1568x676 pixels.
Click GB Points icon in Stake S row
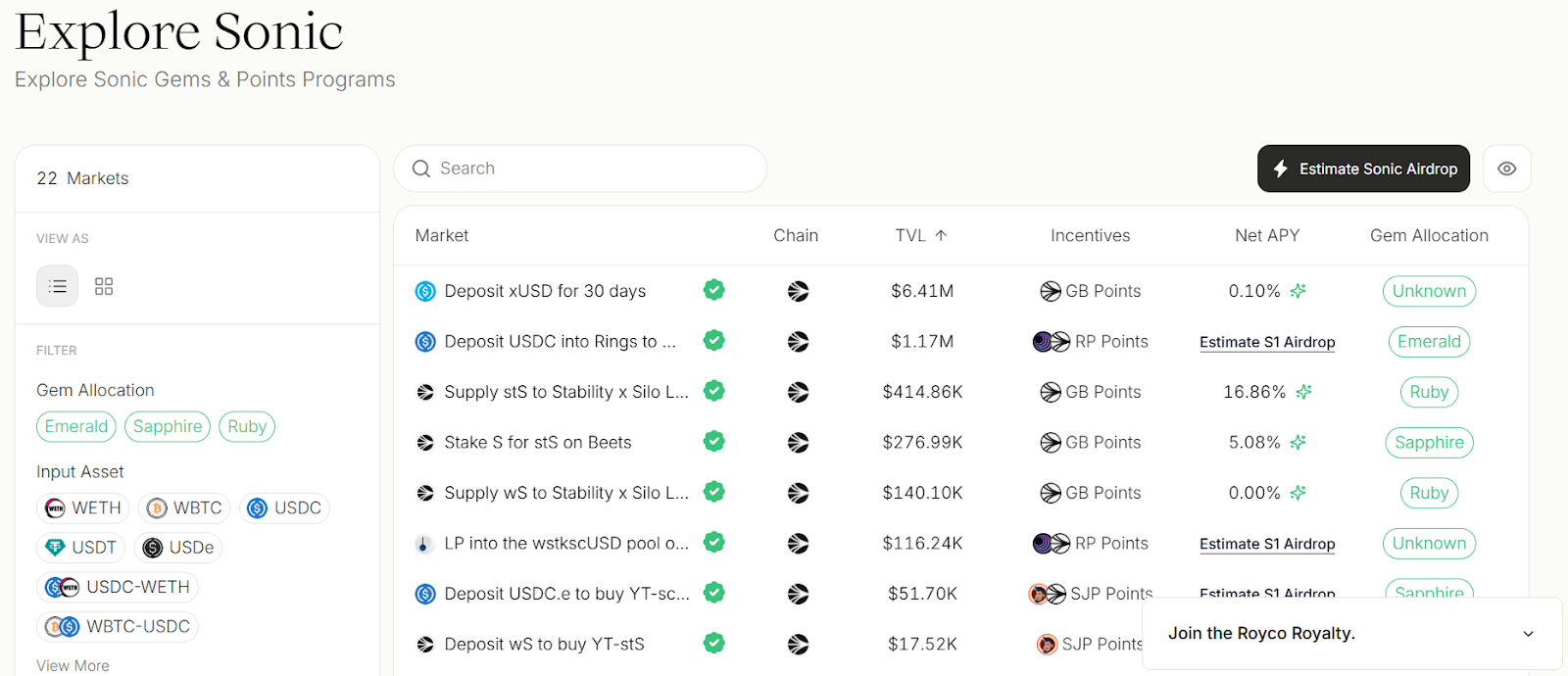[x=1051, y=443]
